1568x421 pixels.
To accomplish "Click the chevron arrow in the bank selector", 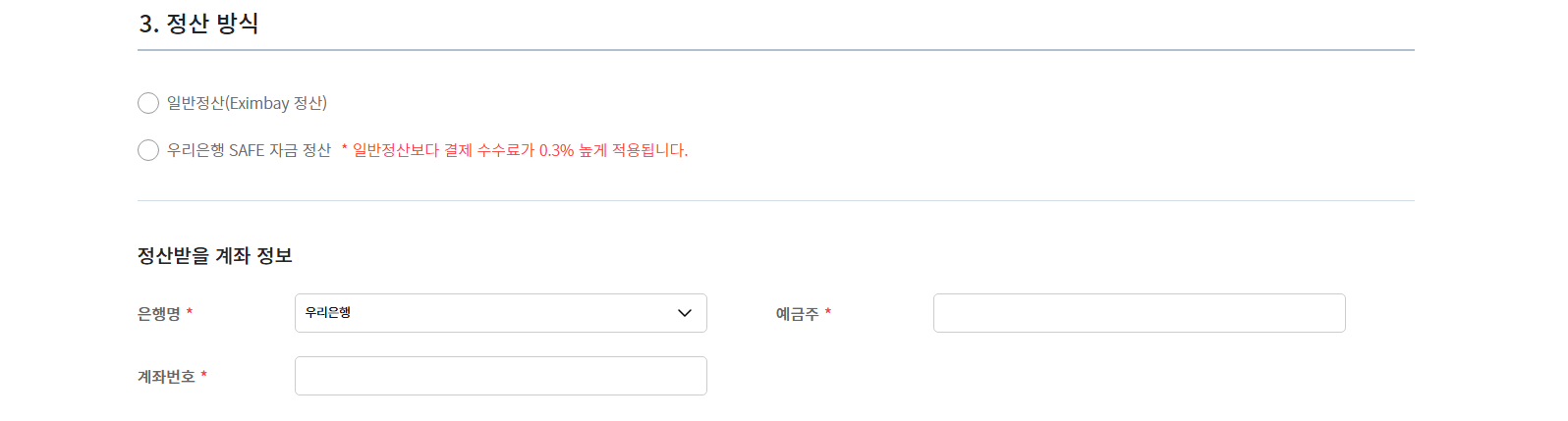I will coord(685,313).
